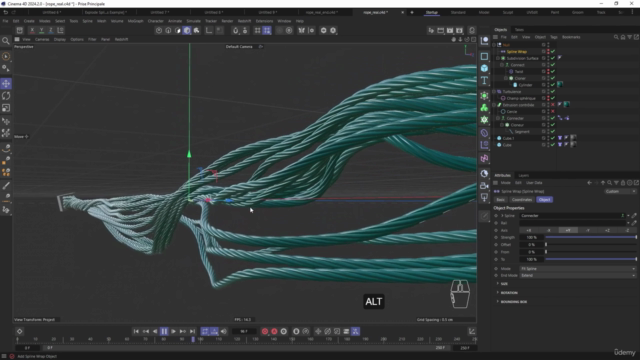The height and width of the screenshot is (360, 640).
Task: Collapse the Connecter hierarchy
Action: click(498, 118)
